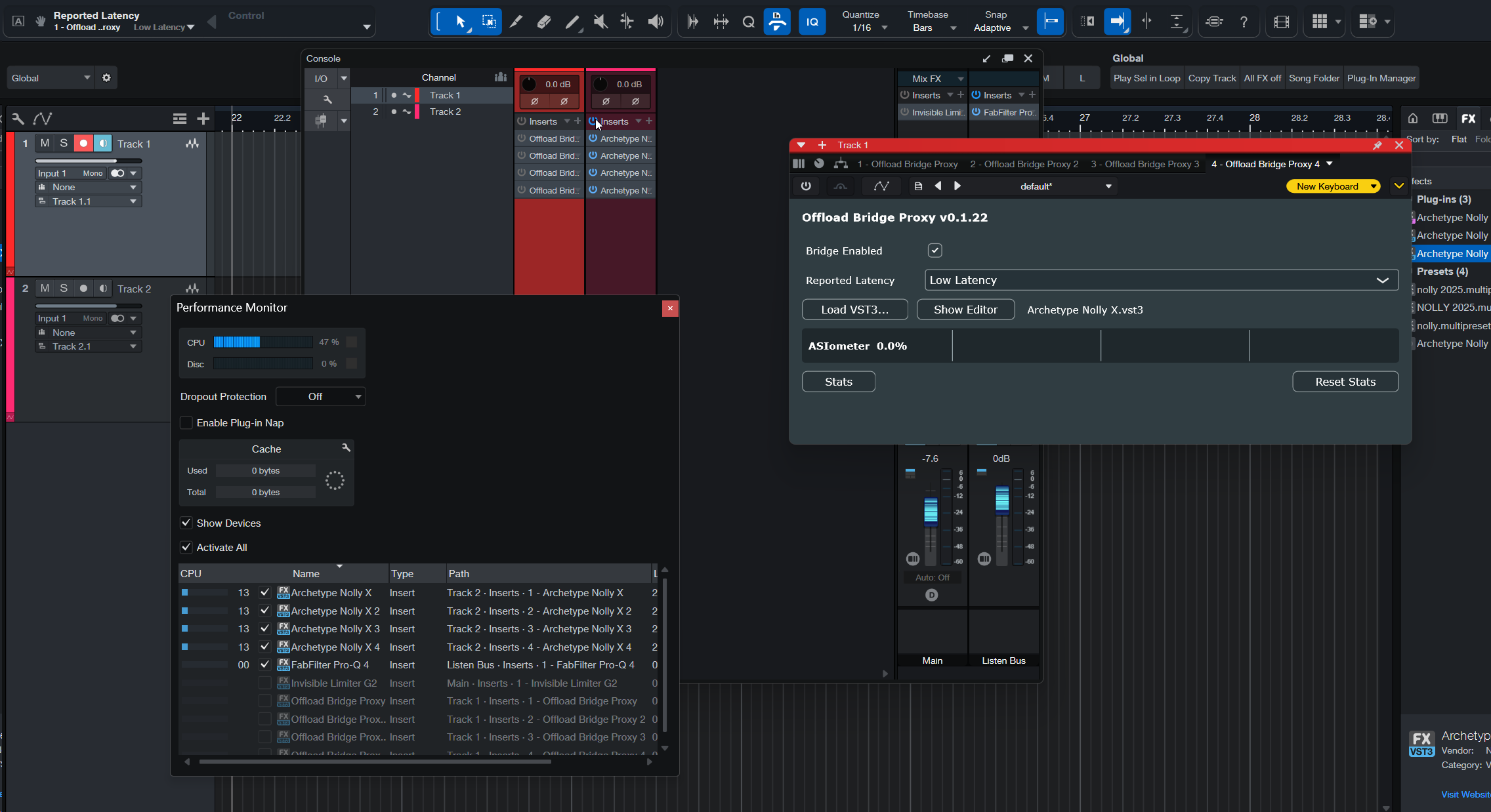Mute Track 1 with the M button
1491x812 pixels.
pos(45,143)
